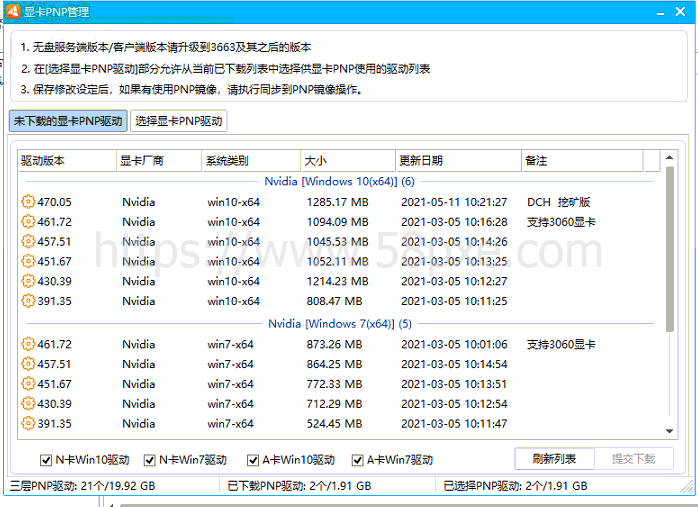Switch to the 未下载的显卡PNP驱动 tab
The width and height of the screenshot is (698, 507).
point(68,121)
